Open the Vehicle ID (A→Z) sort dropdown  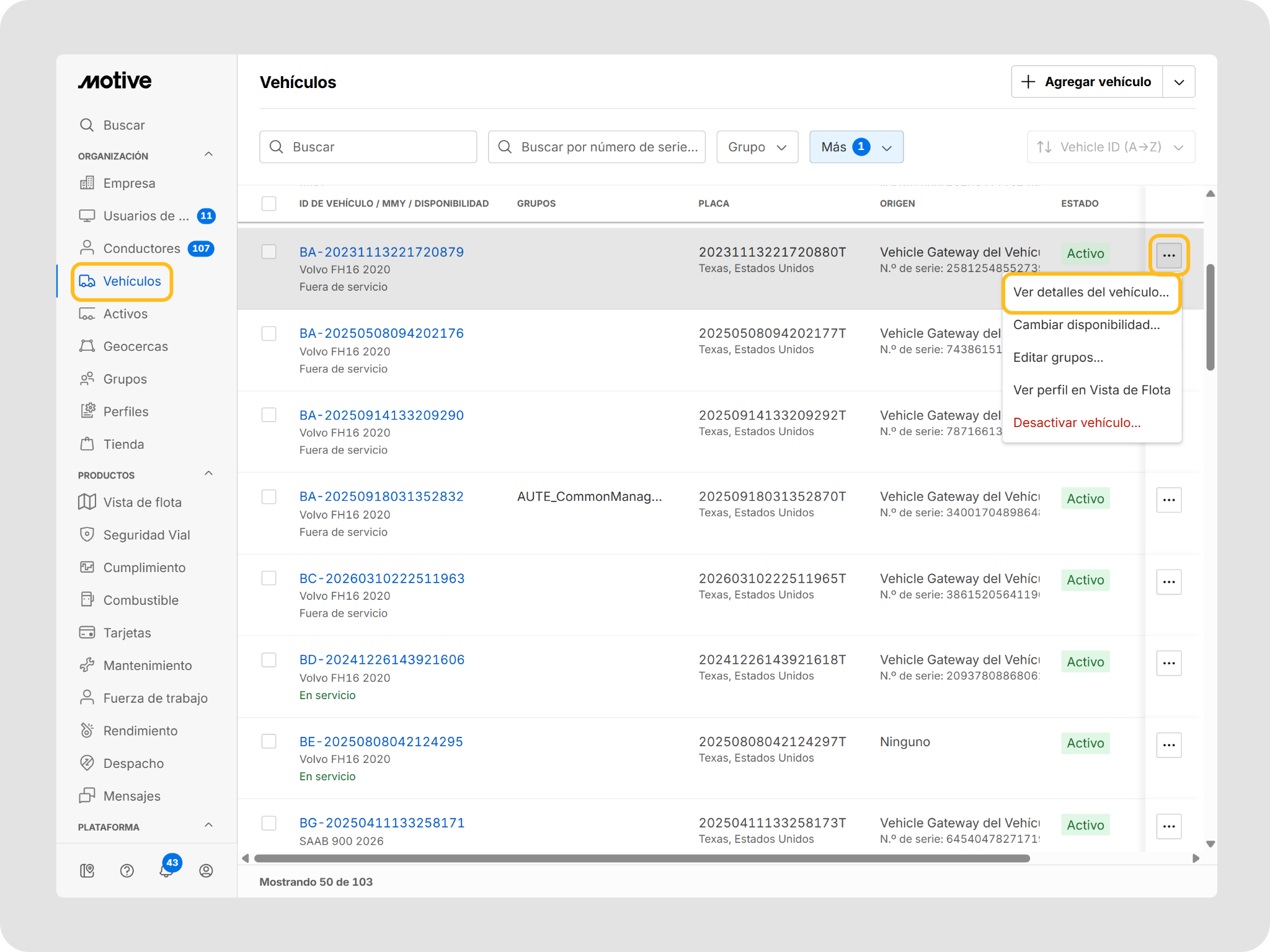(x=1111, y=147)
